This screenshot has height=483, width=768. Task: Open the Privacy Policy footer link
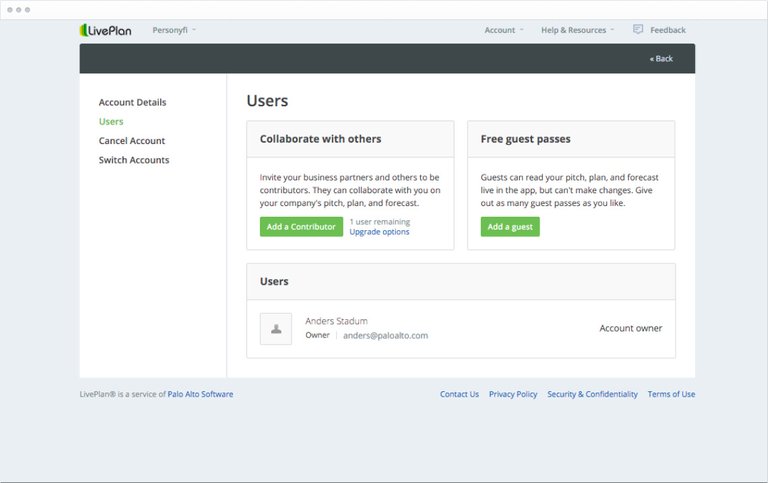513,394
